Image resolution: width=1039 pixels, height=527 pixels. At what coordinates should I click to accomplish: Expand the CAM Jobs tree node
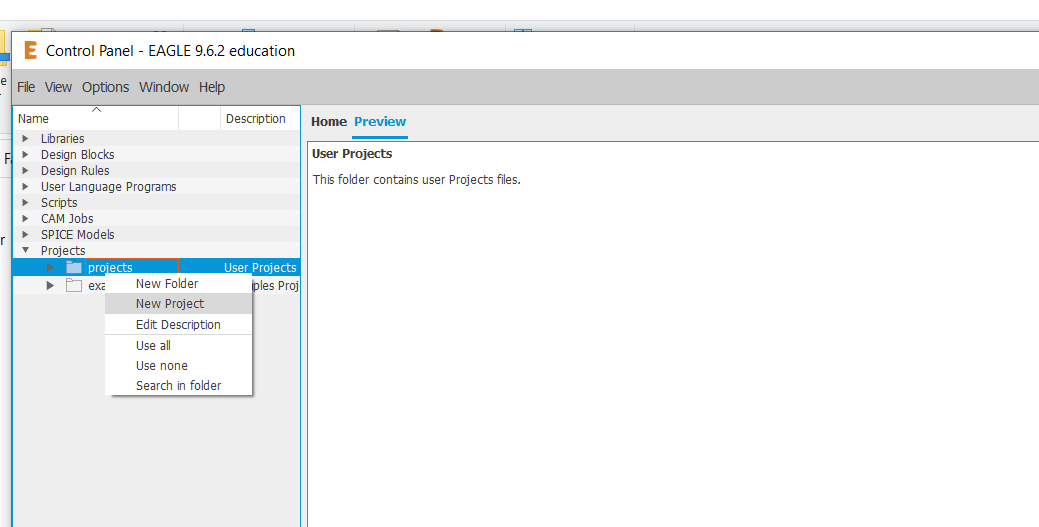26,218
